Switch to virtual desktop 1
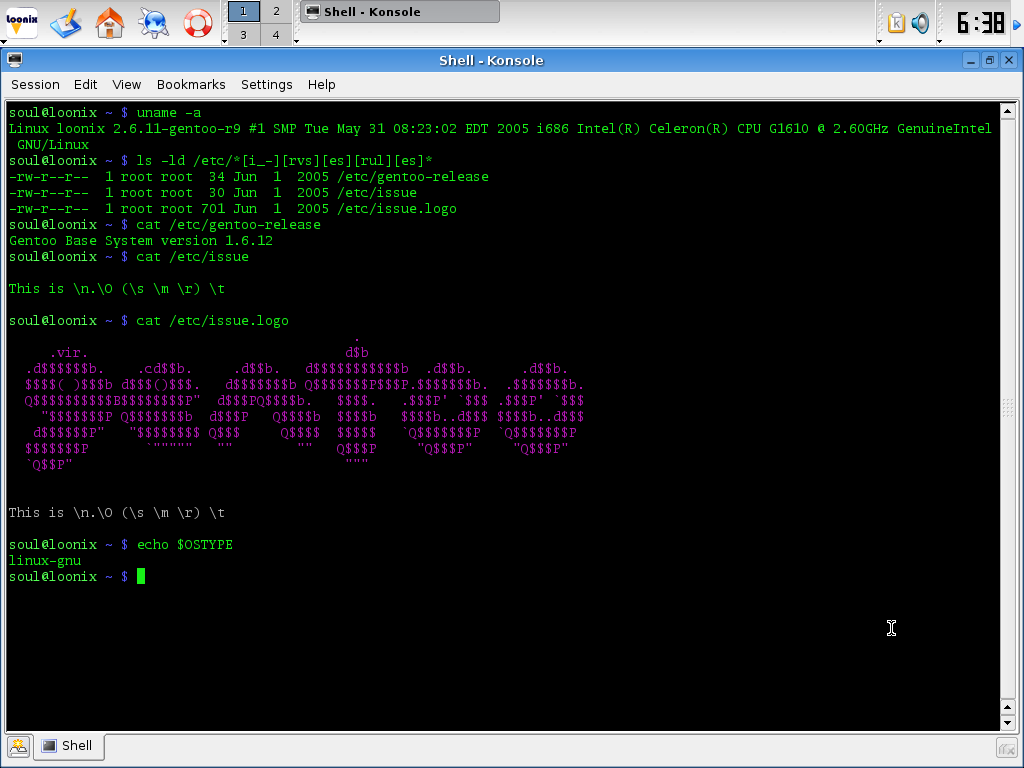 pyautogui.click(x=244, y=11)
